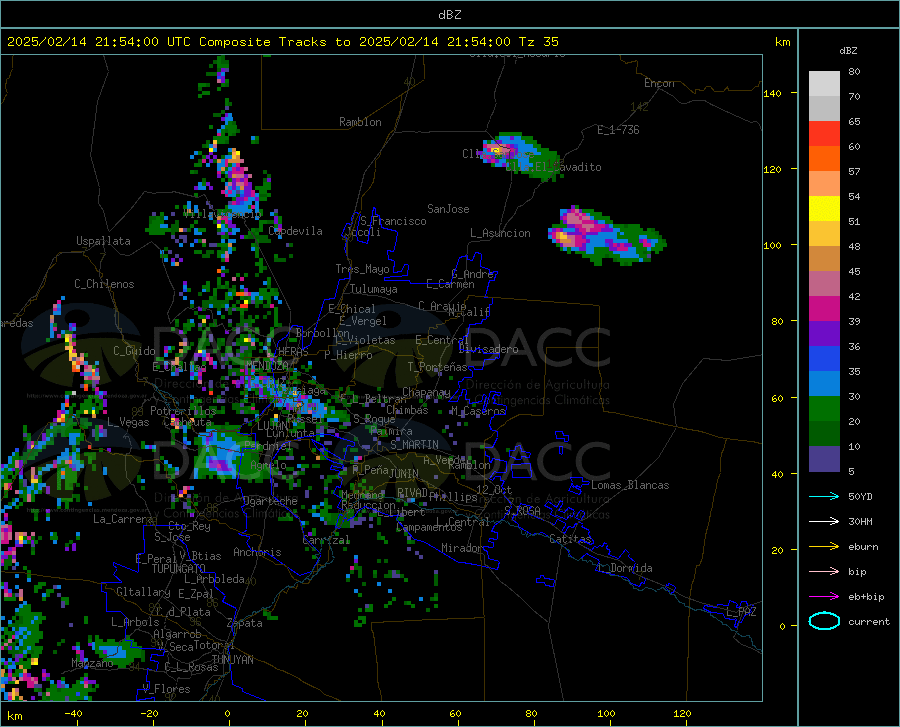Click the -40 km tick on bottom axis
This screenshot has width=900, height=727.
pos(73,713)
